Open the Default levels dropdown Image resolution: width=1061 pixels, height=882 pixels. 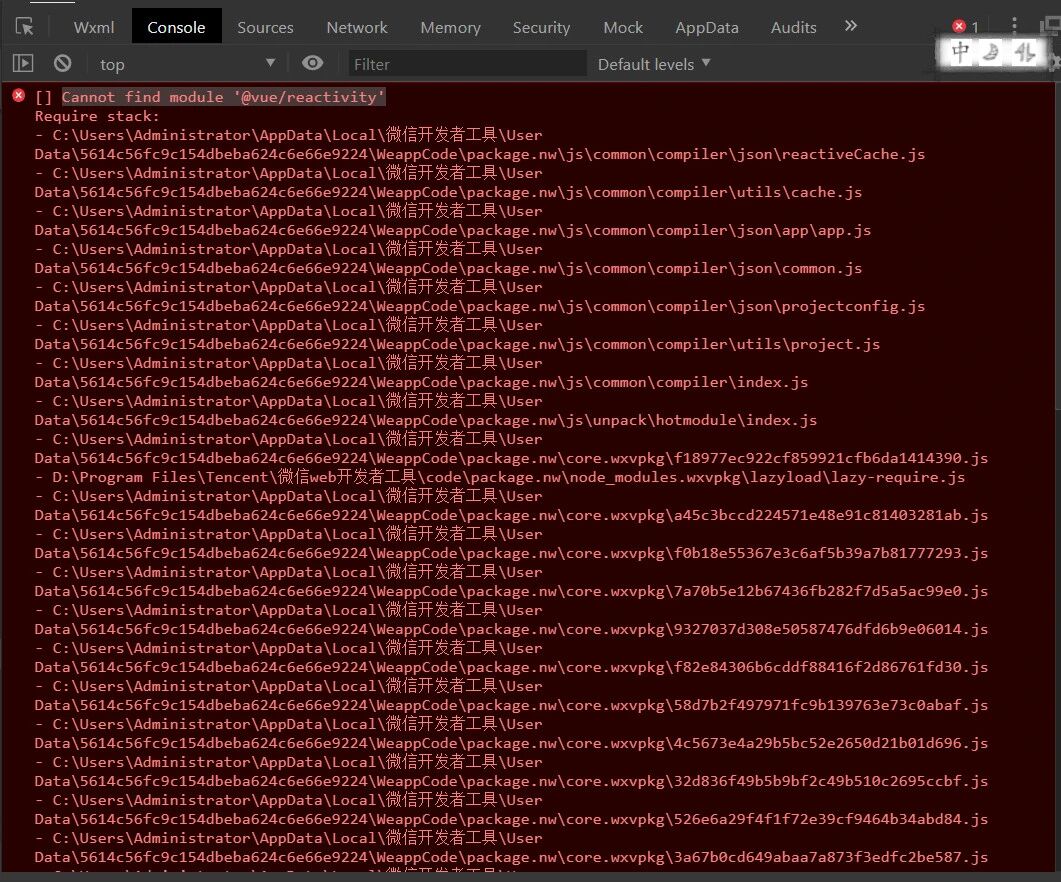(654, 64)
